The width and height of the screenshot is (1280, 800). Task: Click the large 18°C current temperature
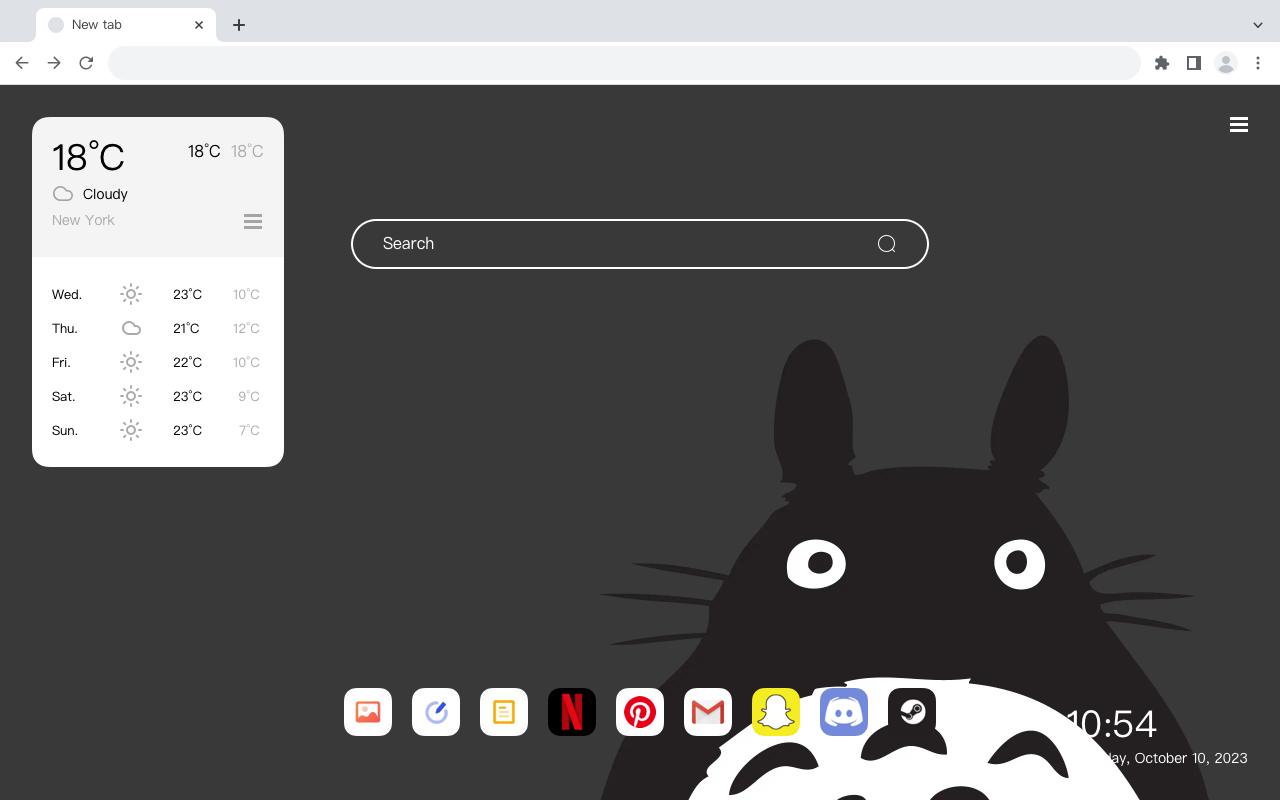coord(88,157)
